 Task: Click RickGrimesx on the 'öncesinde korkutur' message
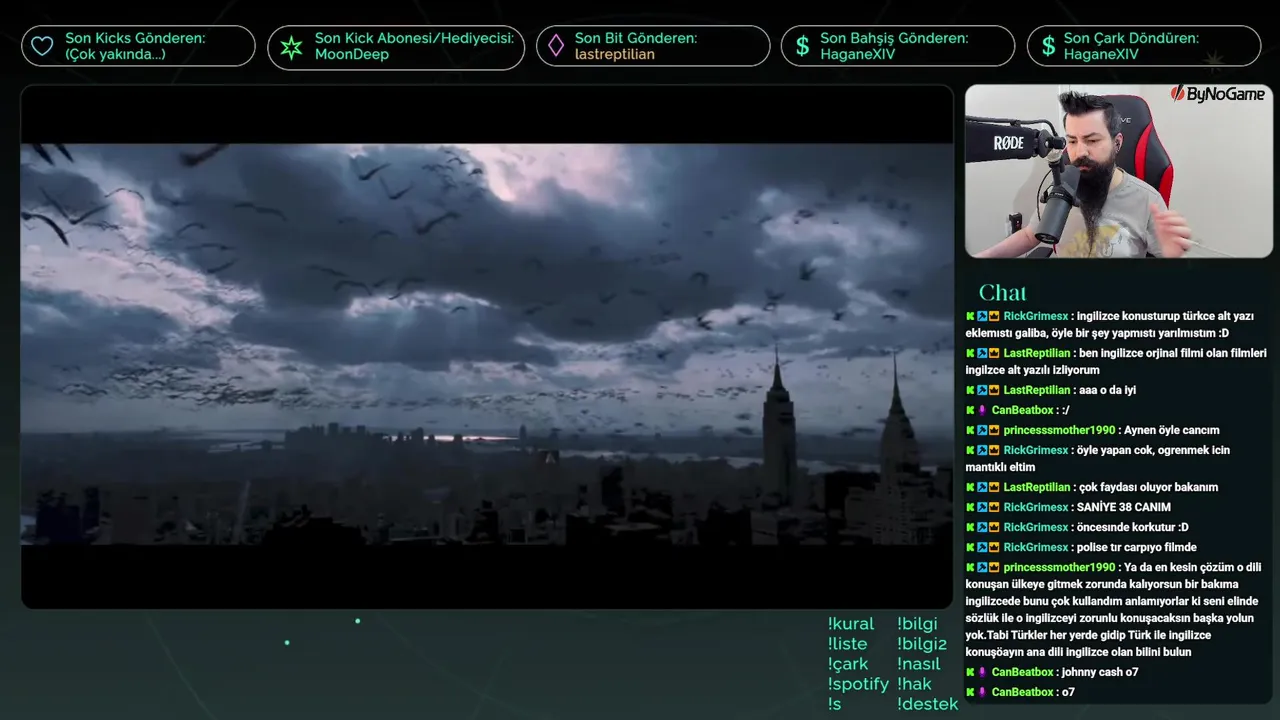pos(1036,527)
